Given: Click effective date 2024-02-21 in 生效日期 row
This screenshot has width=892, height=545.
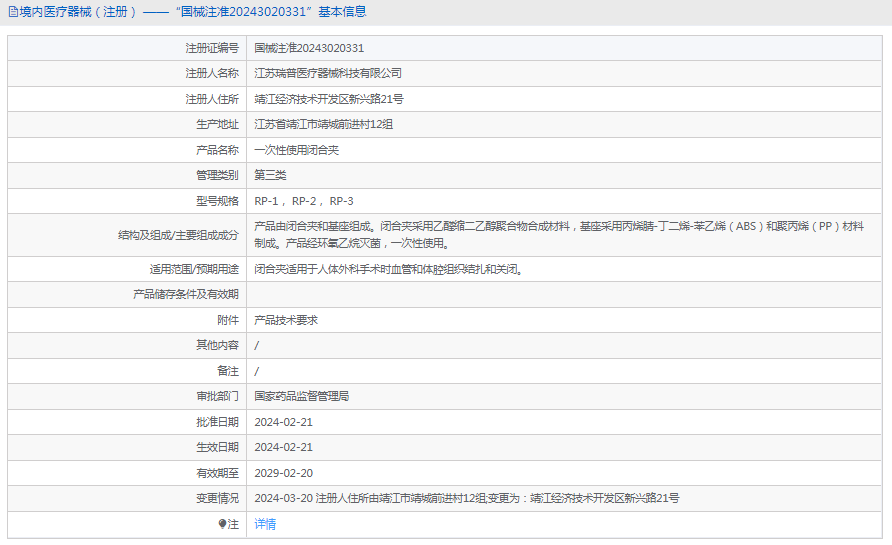Looking at the screenshot, I should (x=283, y=447).
